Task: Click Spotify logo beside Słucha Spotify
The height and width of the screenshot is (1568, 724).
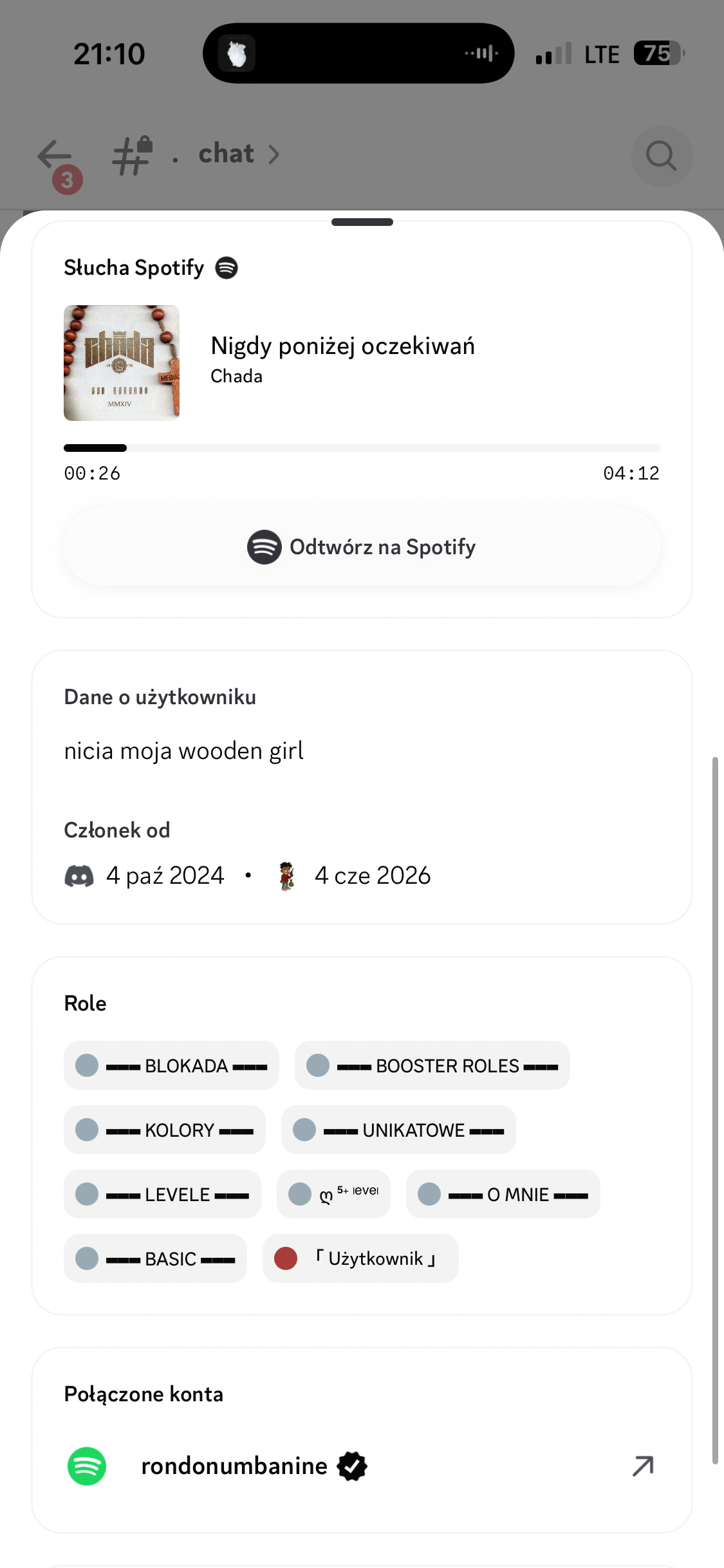Action: (227, 267)
